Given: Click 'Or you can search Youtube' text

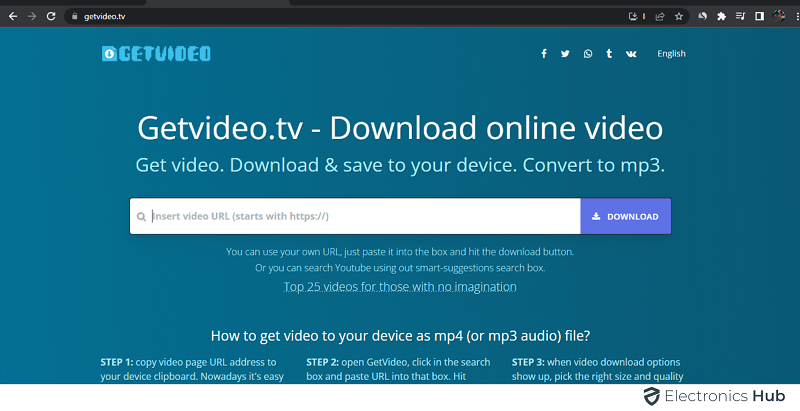Looking at the screenshot, I should click(400, 268).
